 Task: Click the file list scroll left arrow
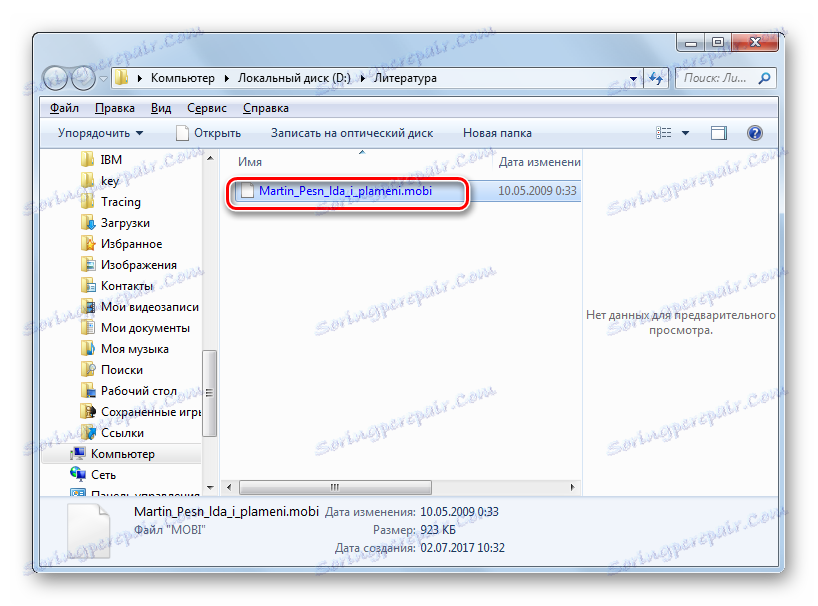click(229, 487)
